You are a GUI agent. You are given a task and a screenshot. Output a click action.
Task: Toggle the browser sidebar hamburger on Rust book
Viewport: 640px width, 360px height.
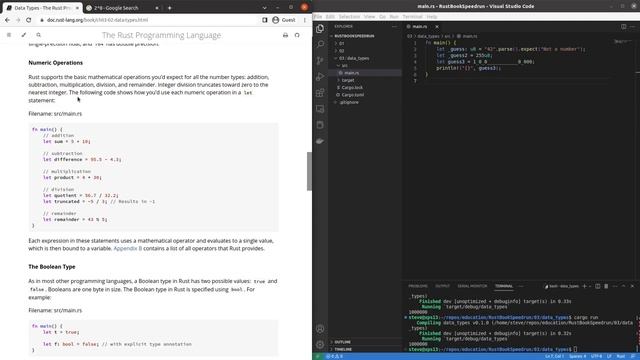pos(9,35)
